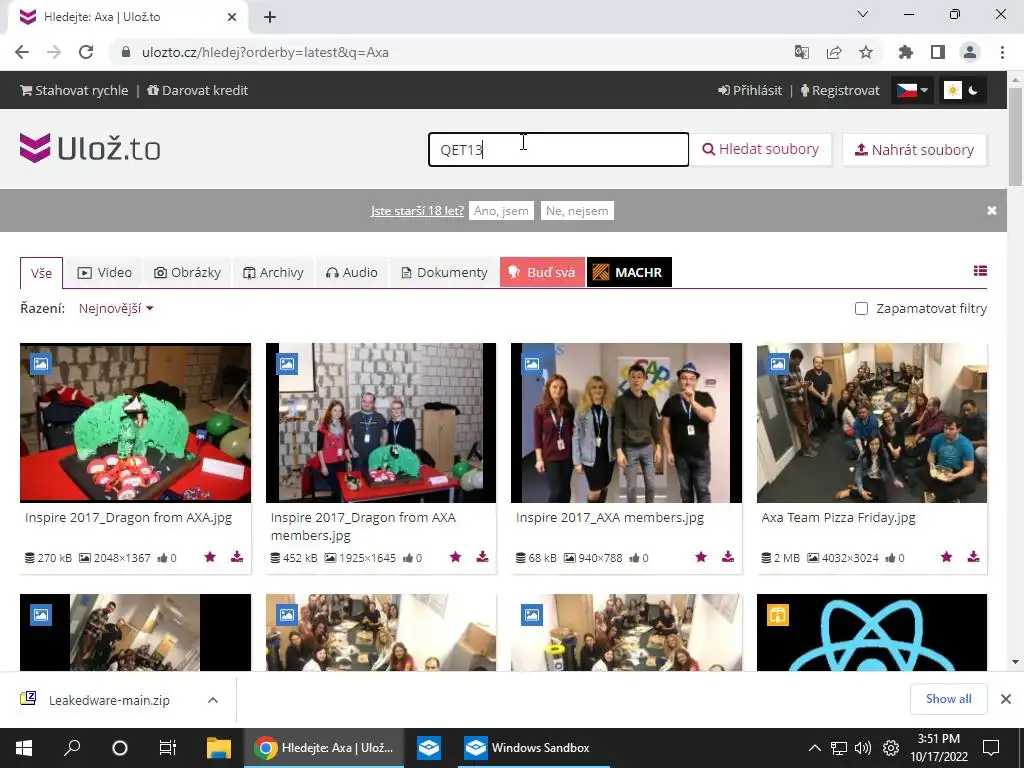This screenshot has width=1024, height=768.
Task: Open taskbar volume control
Action: pyautogui.click(x=863, y=748)
